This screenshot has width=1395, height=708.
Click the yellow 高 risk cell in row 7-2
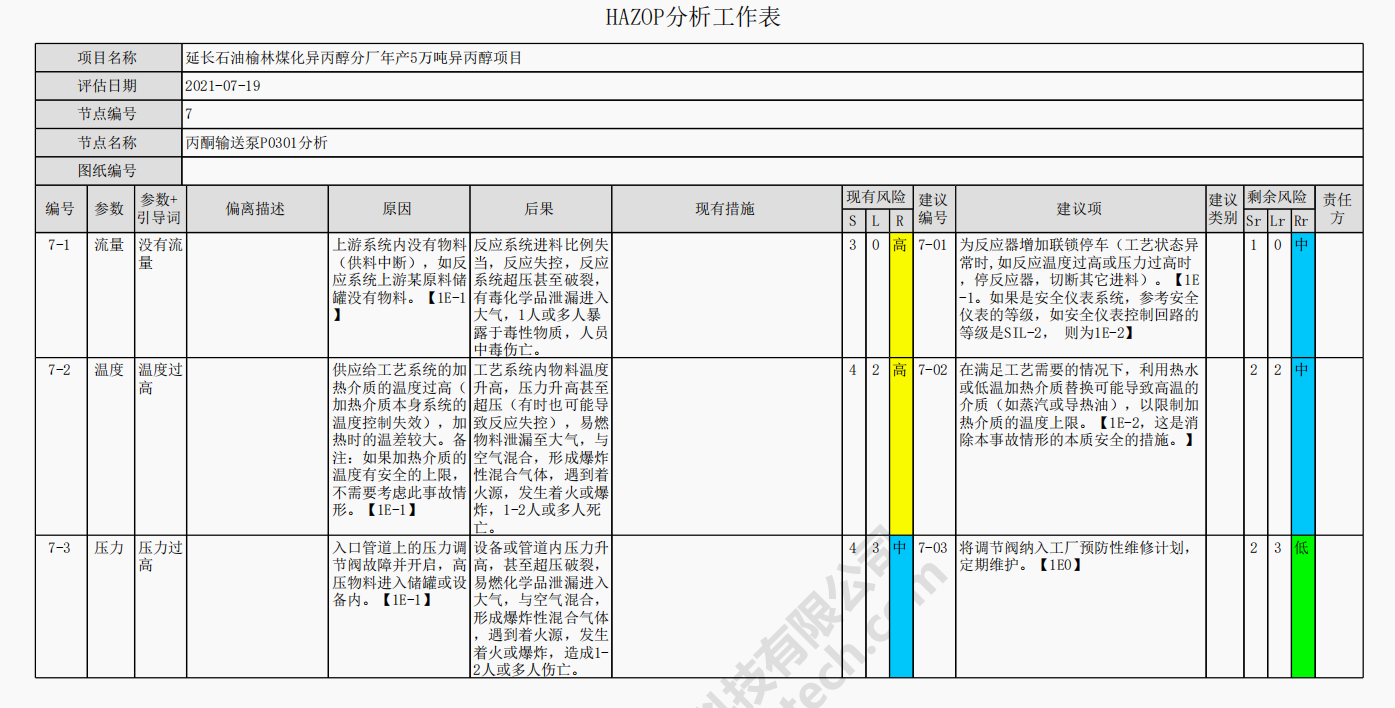click(x=900, y=446)
